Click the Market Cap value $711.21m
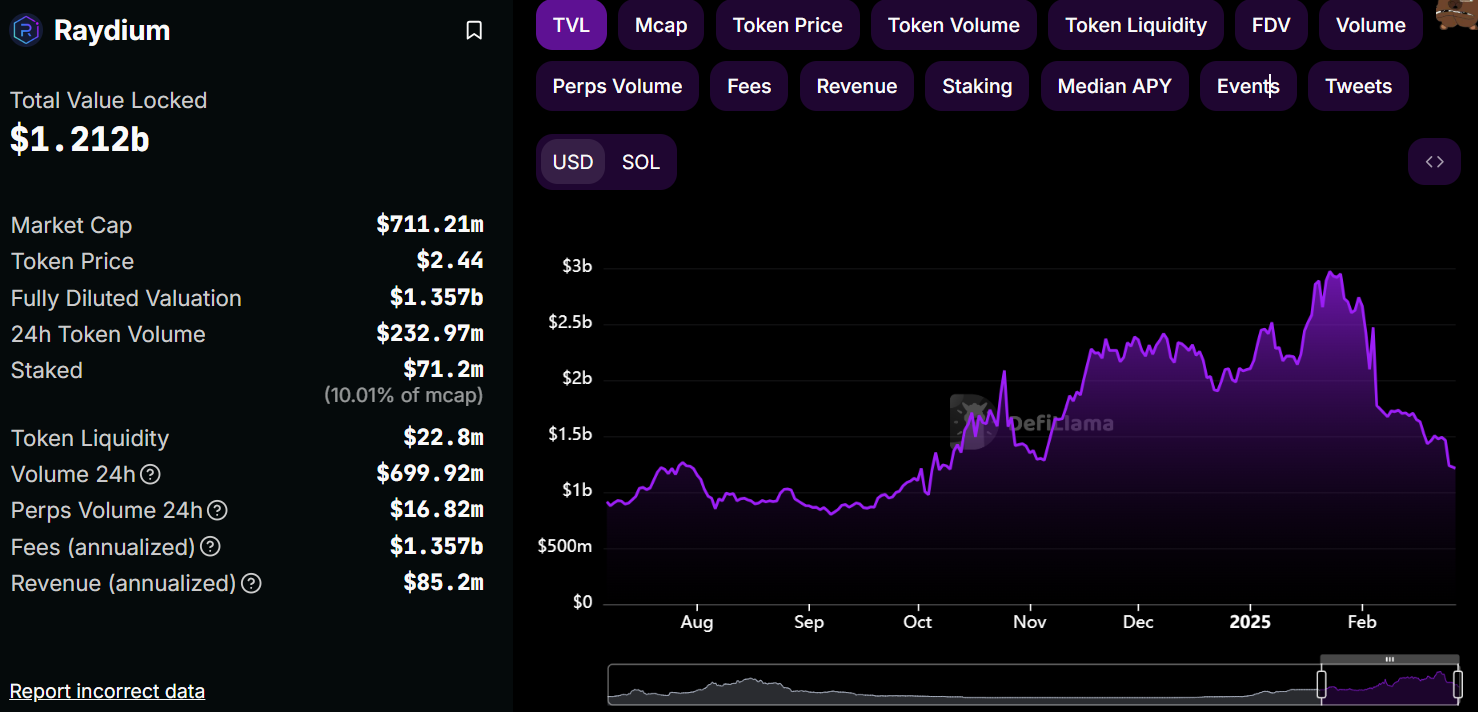 click(x=430, y=225)
